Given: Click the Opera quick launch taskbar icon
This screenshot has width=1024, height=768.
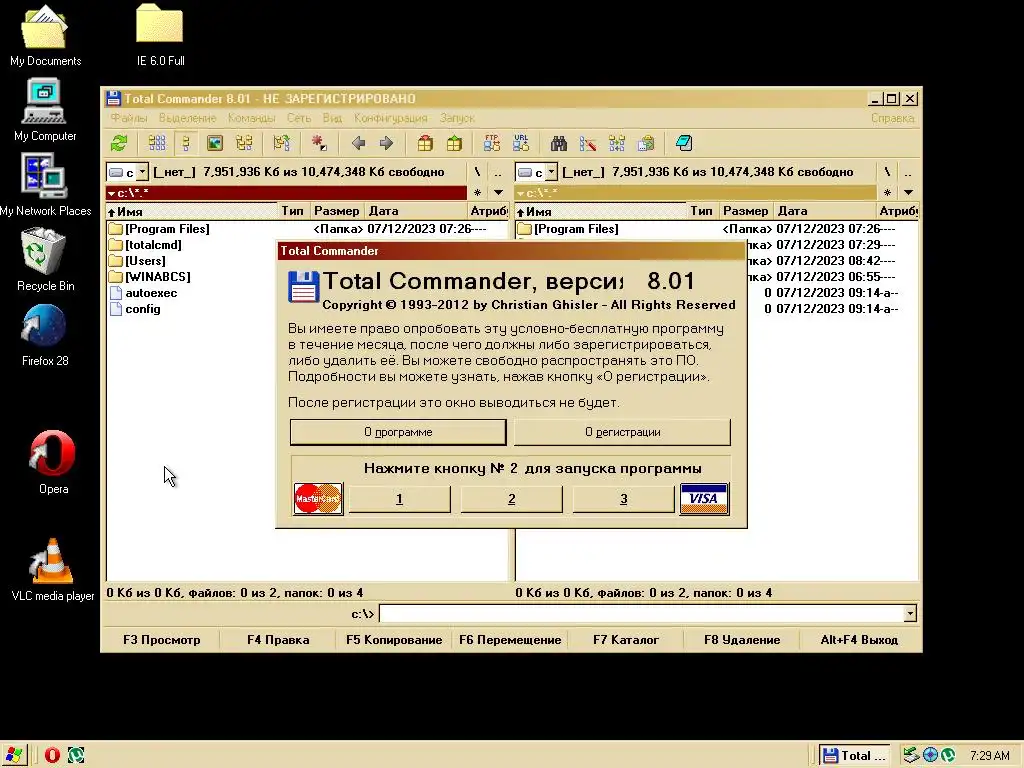Looking at the screenshot, I should point(52,755).
